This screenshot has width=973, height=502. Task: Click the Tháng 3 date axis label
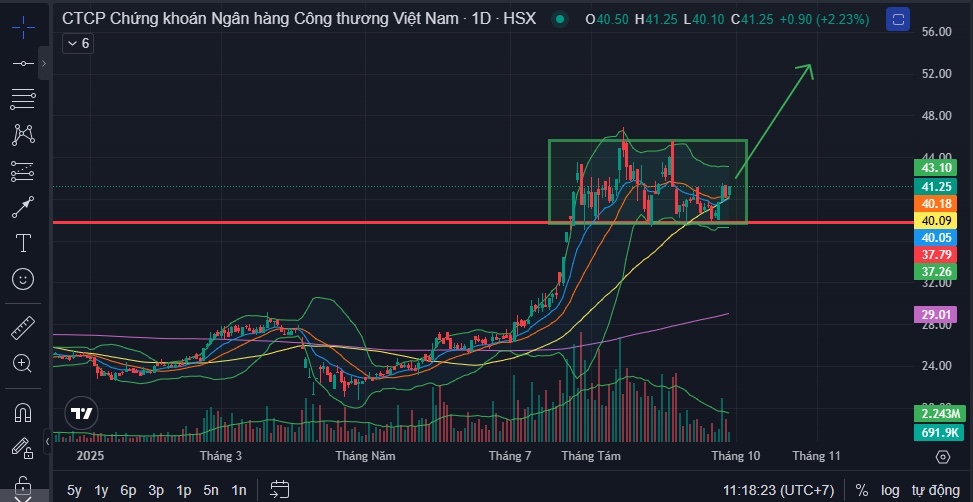[x=221, y=456]
